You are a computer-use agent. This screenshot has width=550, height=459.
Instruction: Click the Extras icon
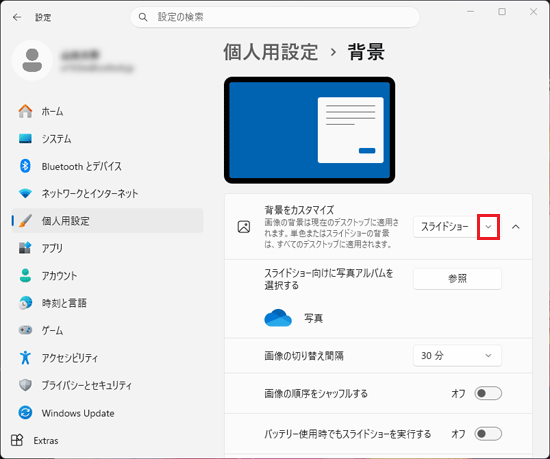click(17, 440)
